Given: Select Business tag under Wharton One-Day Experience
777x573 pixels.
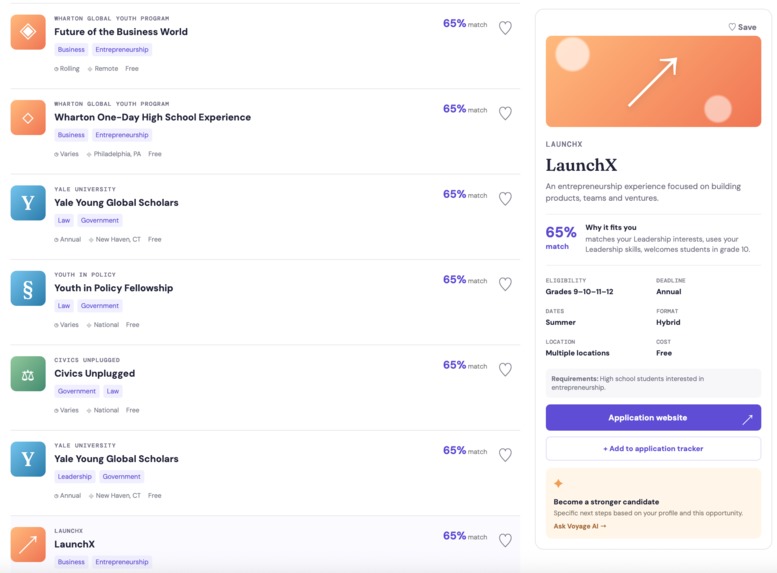Looking at the screenshot, I should [x=71, y=135].
